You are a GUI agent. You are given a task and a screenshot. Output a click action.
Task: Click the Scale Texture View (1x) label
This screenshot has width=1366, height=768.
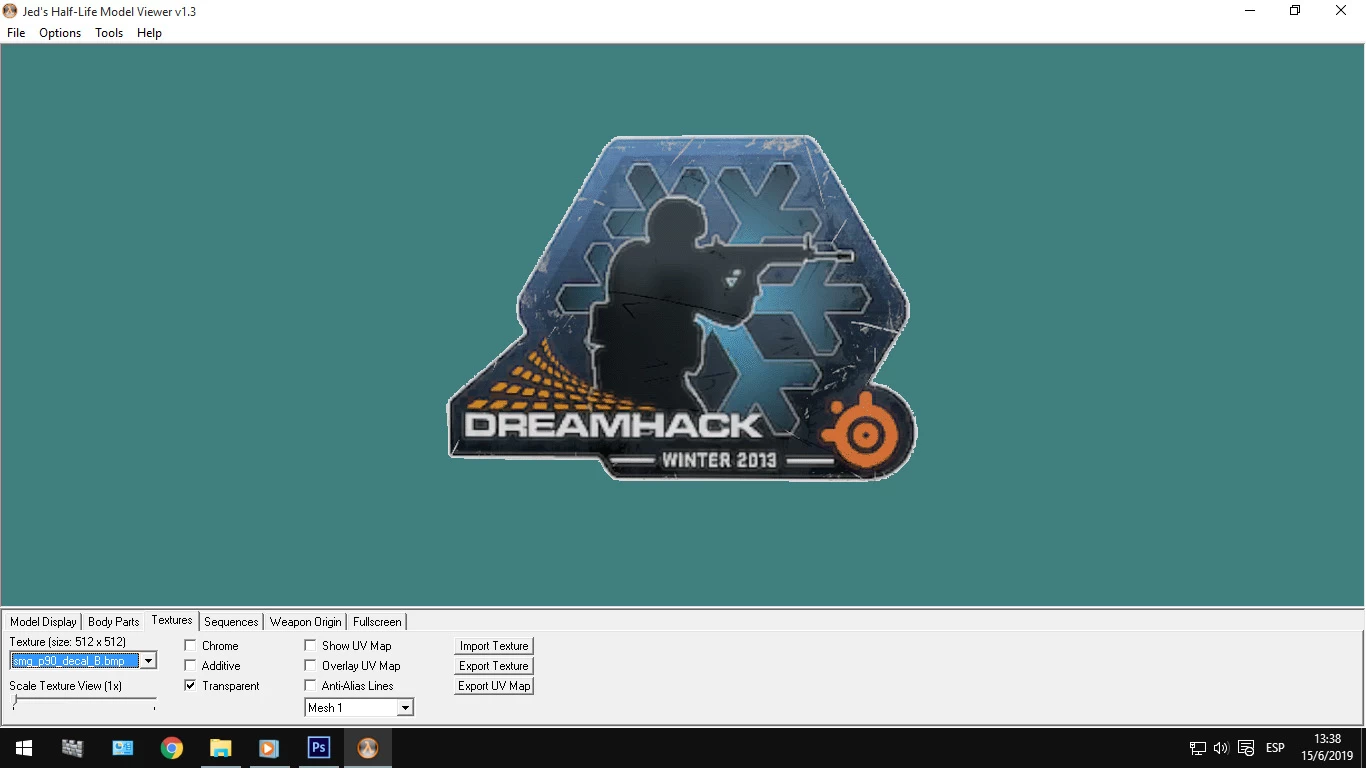click(66, 686)
